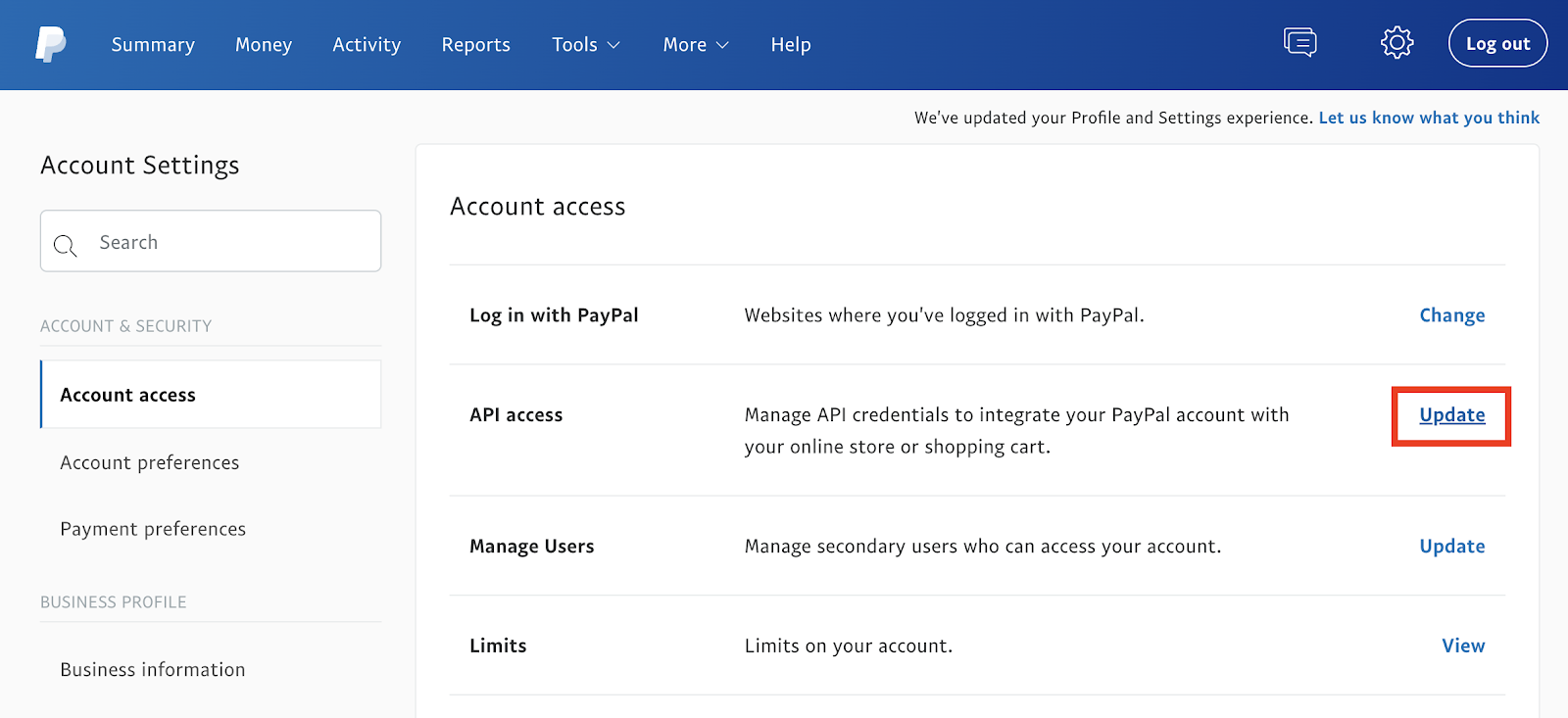Expand the More dropdown menu
This screenshot has width=1568, height=718.
(x=696, y=45)
